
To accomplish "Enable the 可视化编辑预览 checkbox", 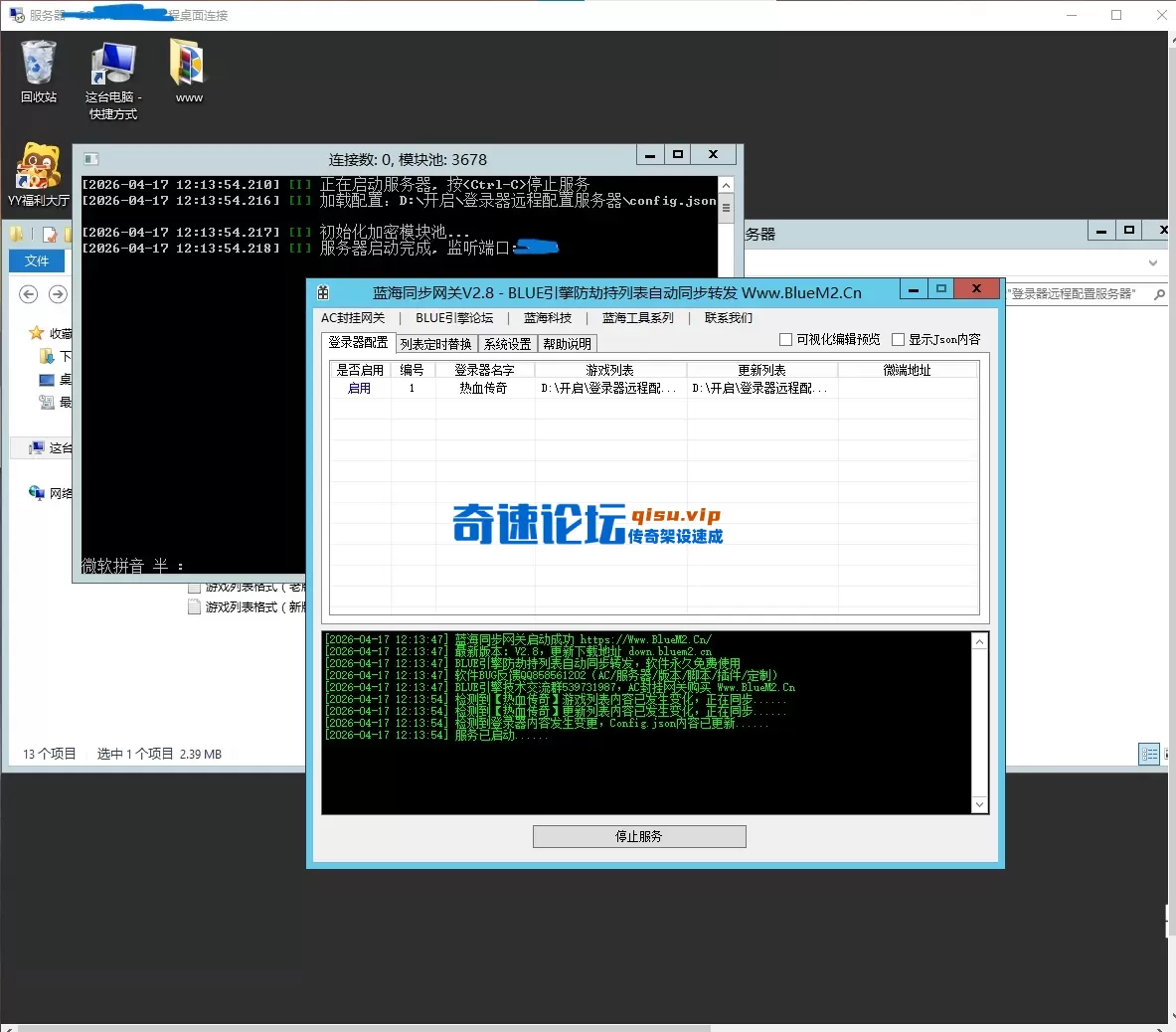I will pyautogui.click(x=786, y=339).
